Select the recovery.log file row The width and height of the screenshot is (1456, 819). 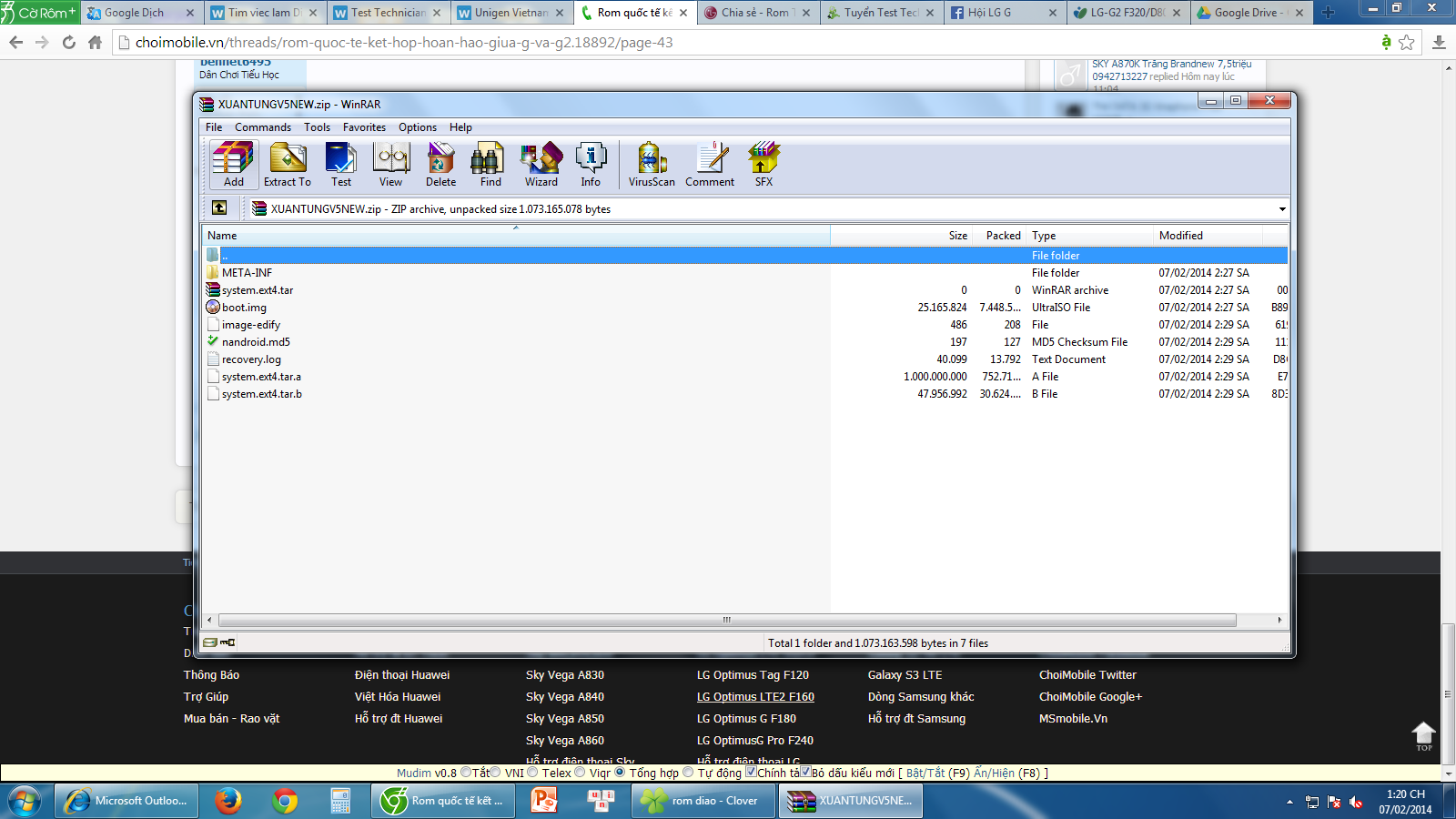tap(744, 359)
